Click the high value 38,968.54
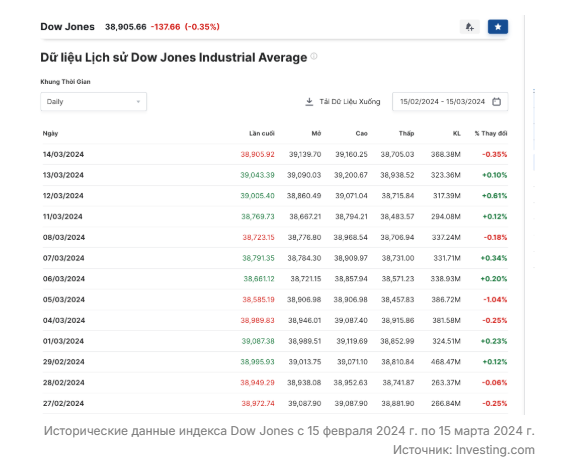This screenshot has width=566, height=468. point(351,237)
